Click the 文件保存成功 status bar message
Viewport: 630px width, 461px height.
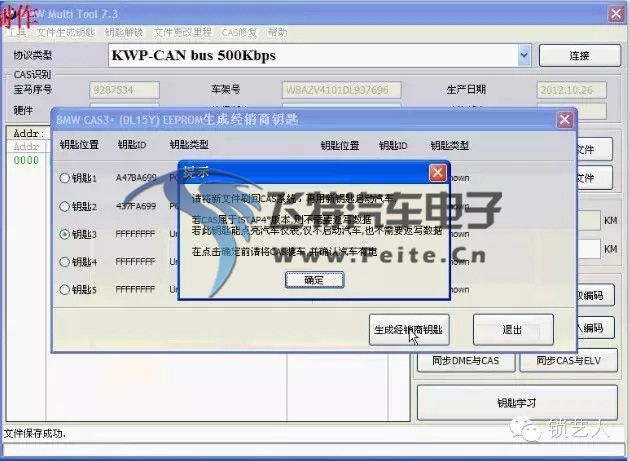[35, 433]
